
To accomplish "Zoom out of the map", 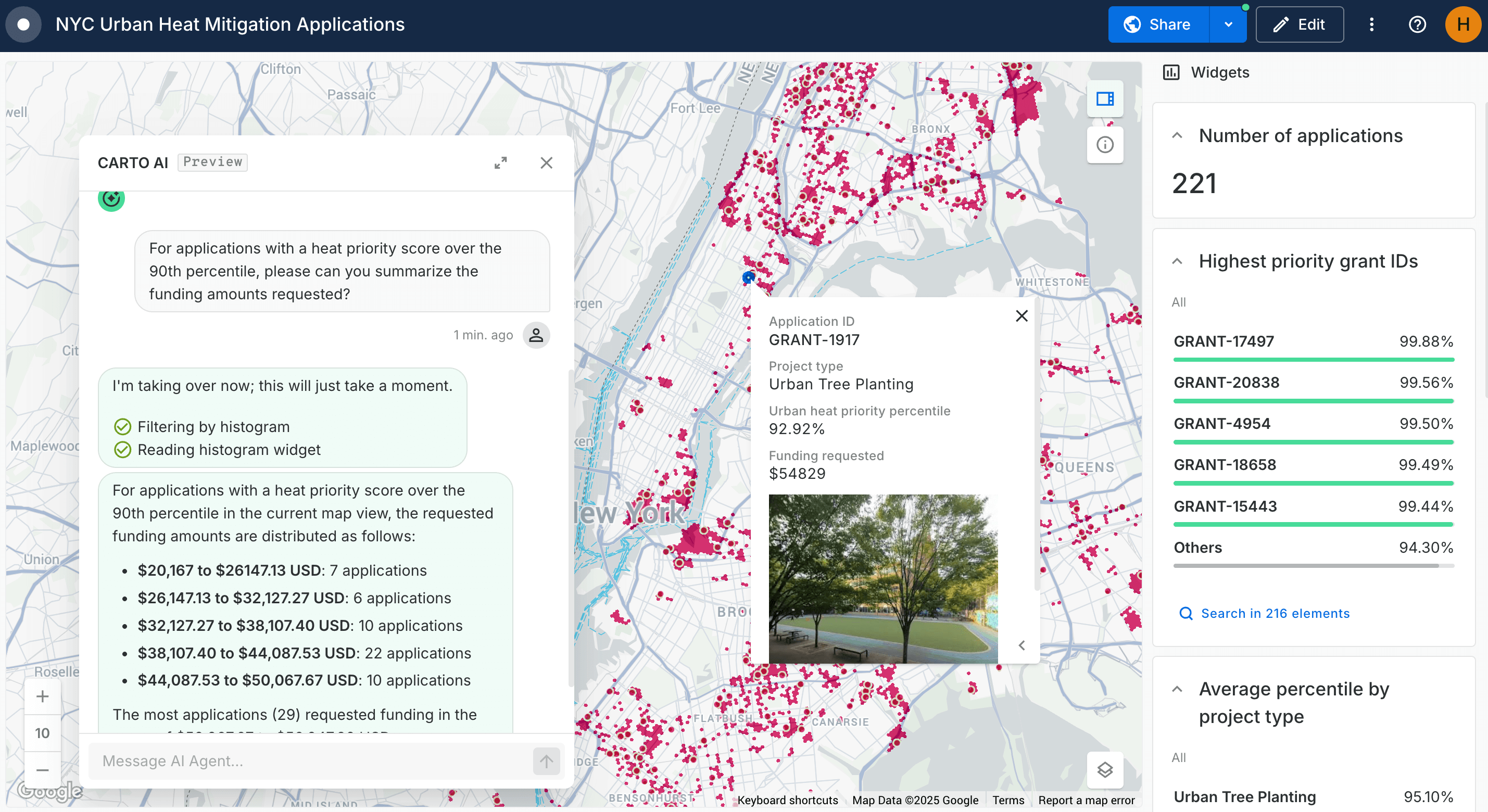I will pyautogui.click(x=42, y=769).
